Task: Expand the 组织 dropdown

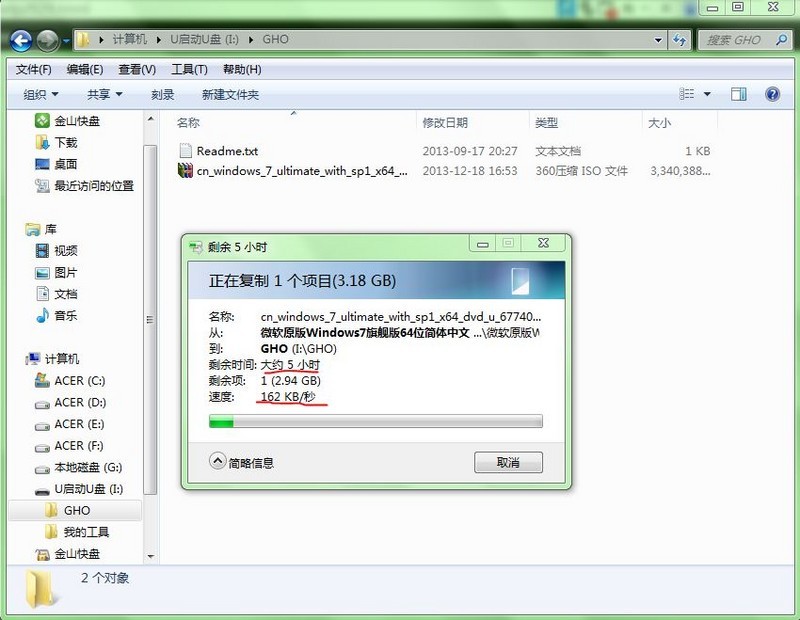Action: (41, 94)
